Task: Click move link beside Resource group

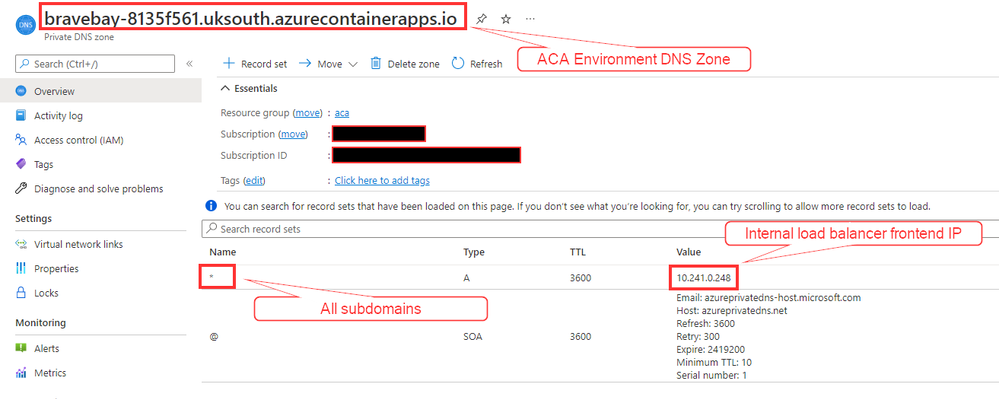Action: tap(307, 113)
